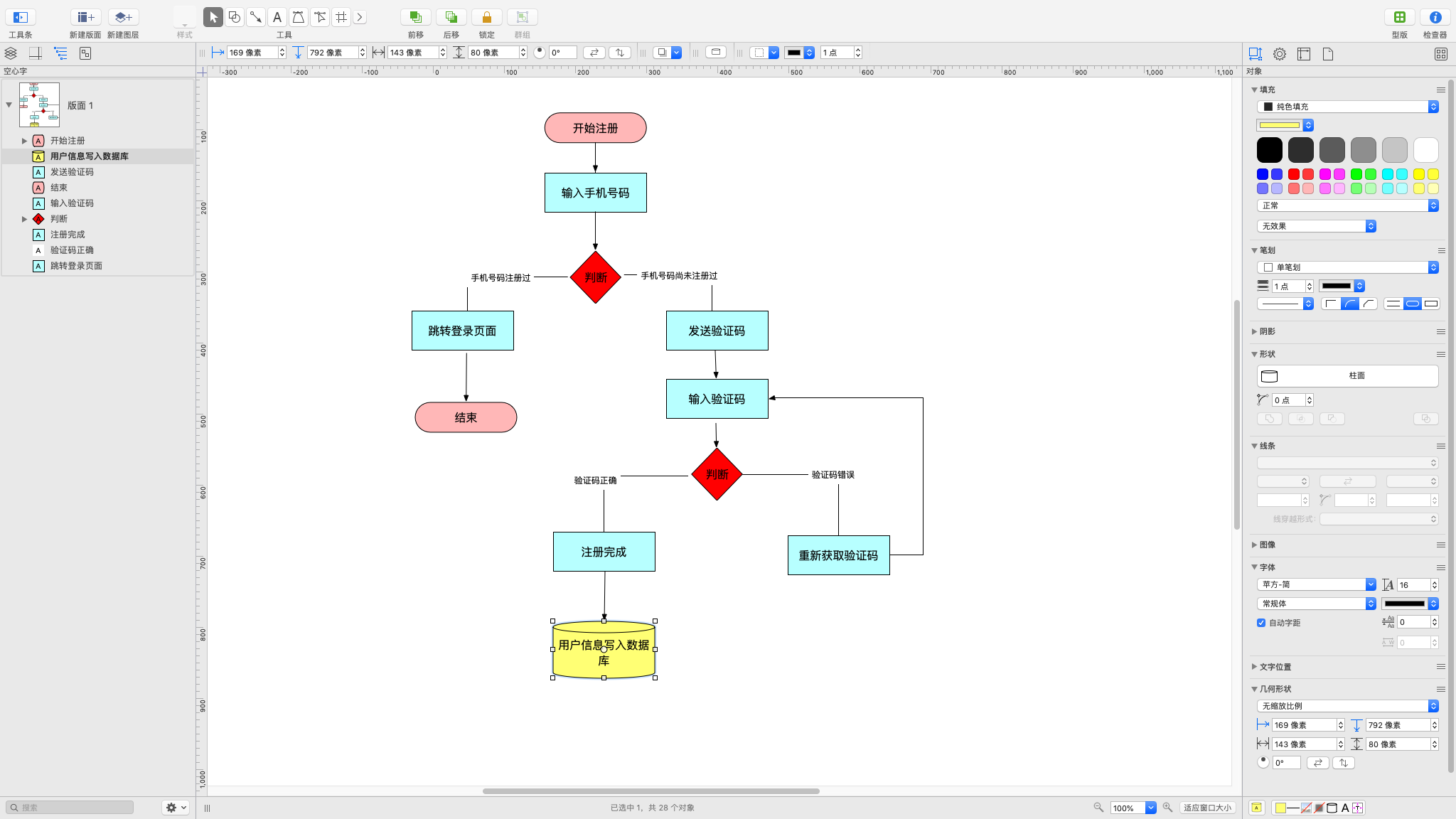Click the 新建图层 (New Layer) icon
The width and height of the screenshot is (1456, 819).
pos(123,17)
